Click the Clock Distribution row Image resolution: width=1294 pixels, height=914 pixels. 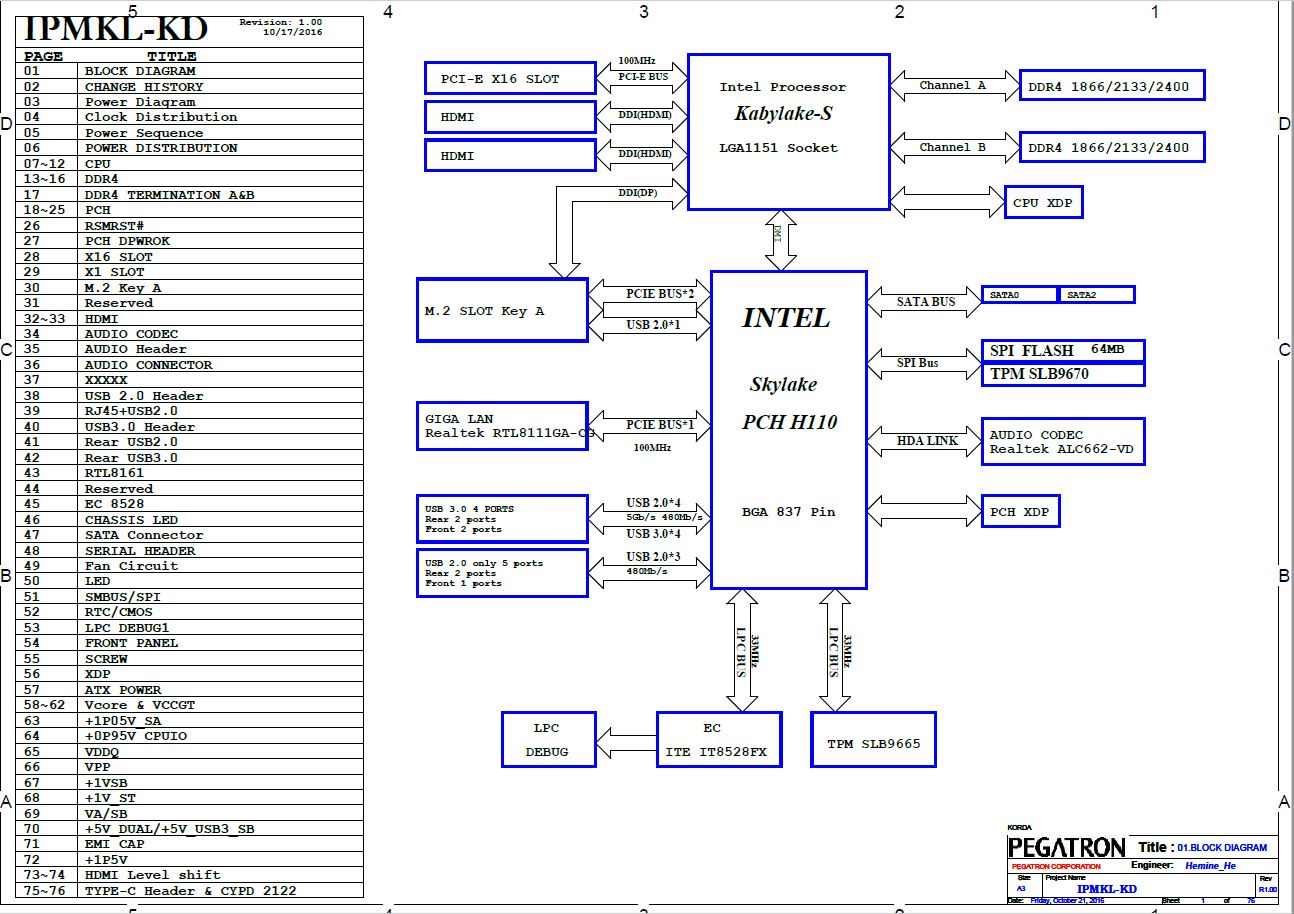click(x=189, y=117)
